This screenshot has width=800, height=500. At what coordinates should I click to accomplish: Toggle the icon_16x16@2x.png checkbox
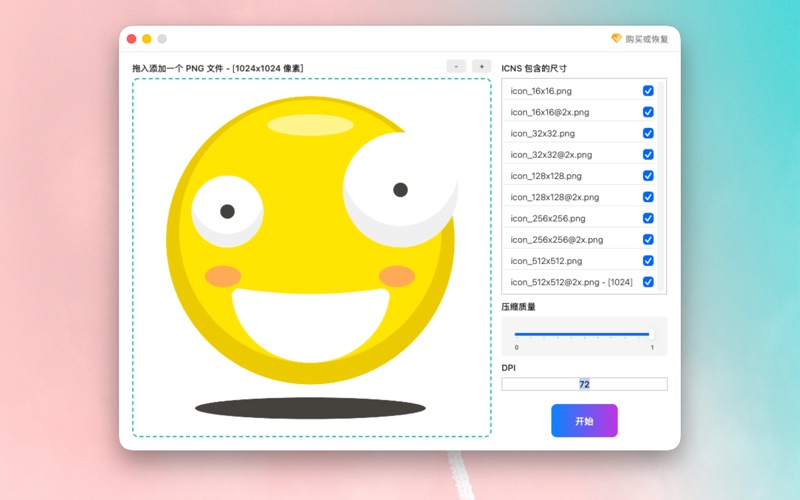click(648, 112)
